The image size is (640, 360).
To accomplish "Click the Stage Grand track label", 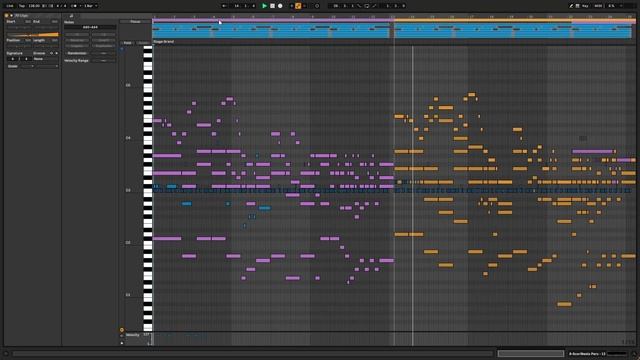I will 164,42.
